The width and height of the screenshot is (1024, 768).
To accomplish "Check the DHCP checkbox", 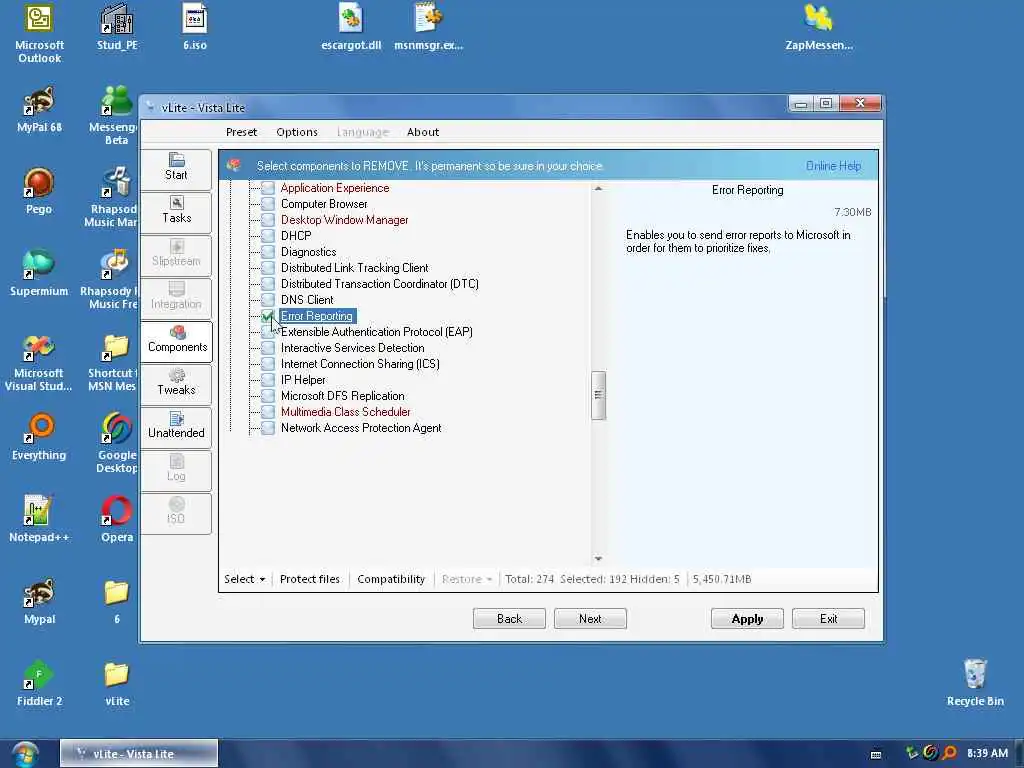I will [268, 236].
